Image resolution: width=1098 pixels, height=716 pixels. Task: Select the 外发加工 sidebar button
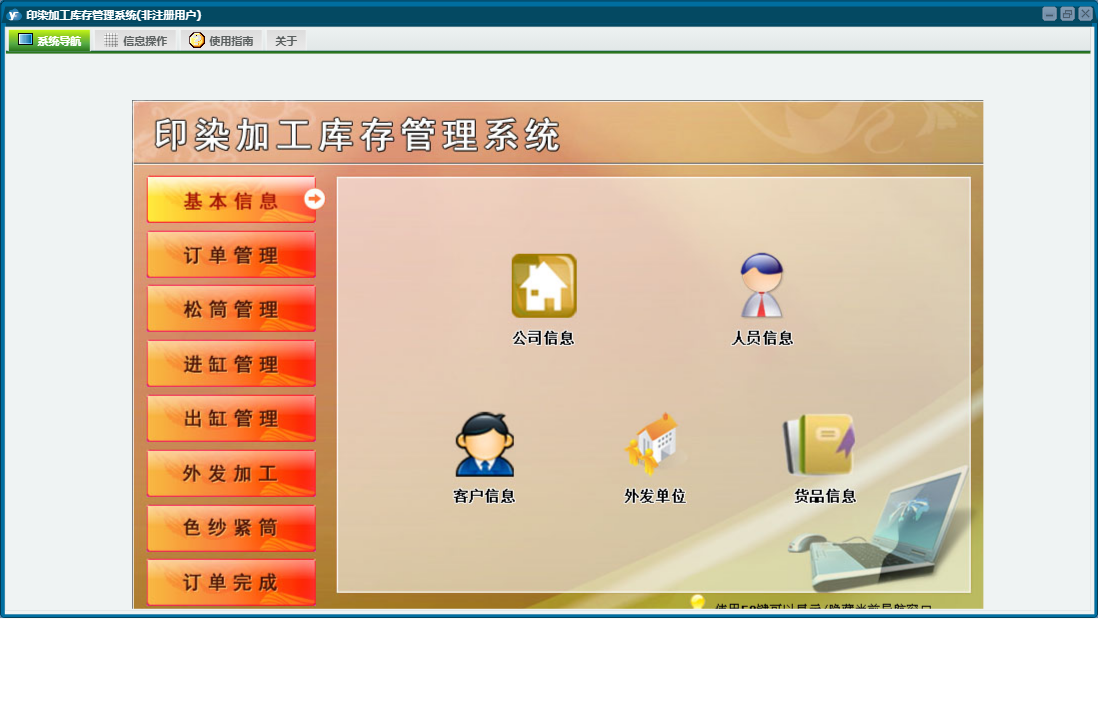231,473
